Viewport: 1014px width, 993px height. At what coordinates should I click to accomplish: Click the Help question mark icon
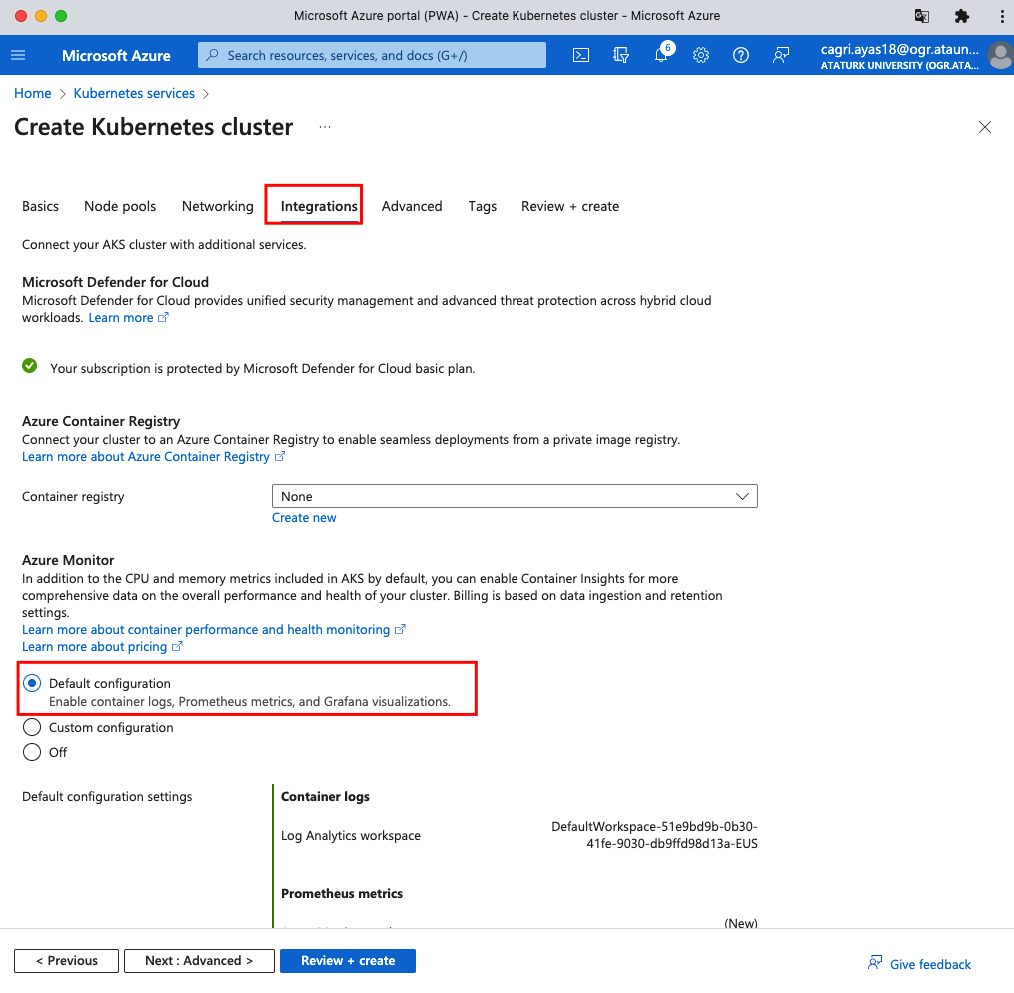point(741,55)
